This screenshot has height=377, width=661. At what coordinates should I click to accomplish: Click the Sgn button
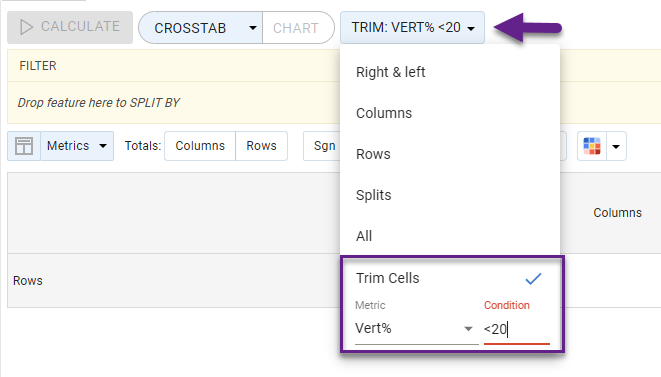click(323, 146)
